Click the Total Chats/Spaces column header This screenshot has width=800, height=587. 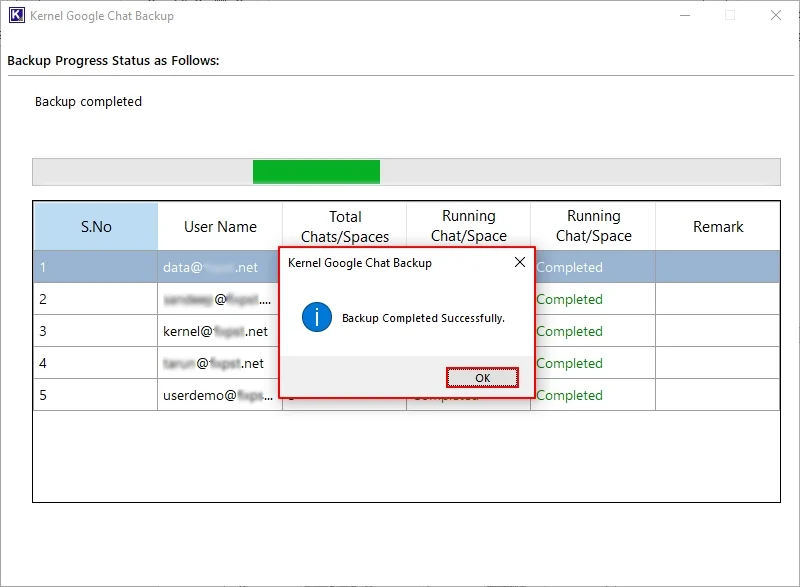click(346, 225)
